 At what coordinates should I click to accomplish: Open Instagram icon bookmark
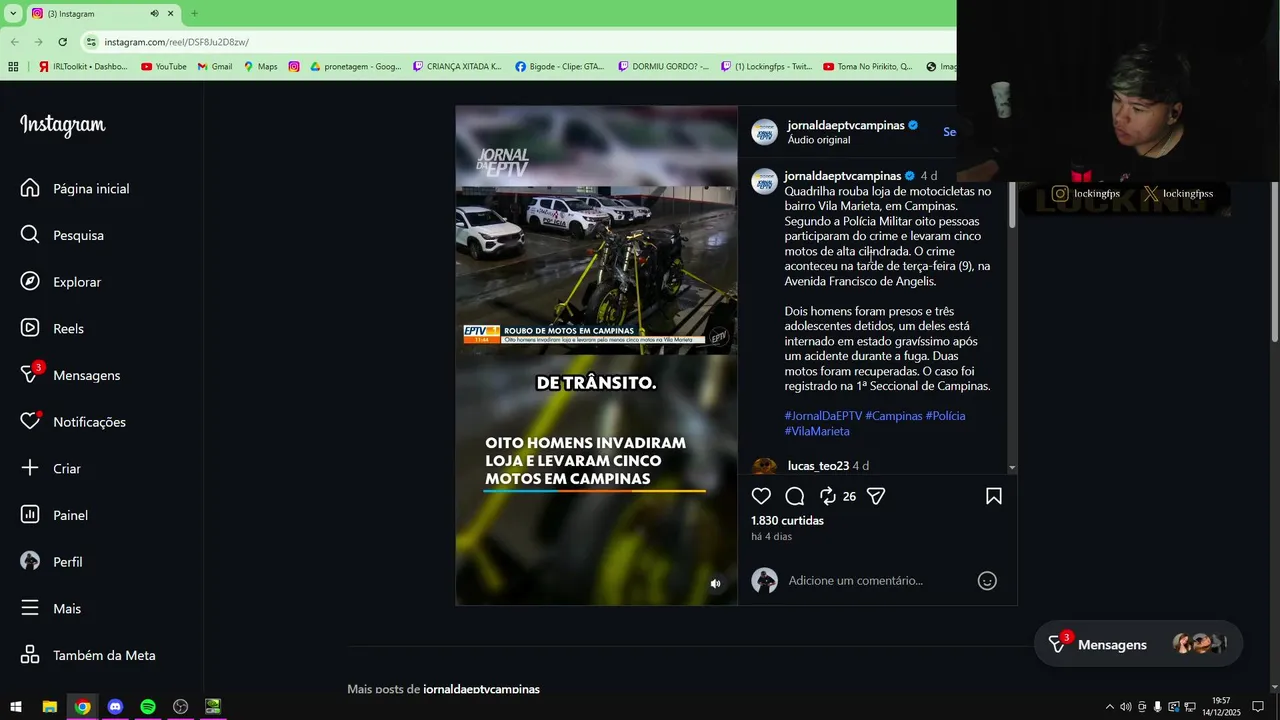click(294, 67)
